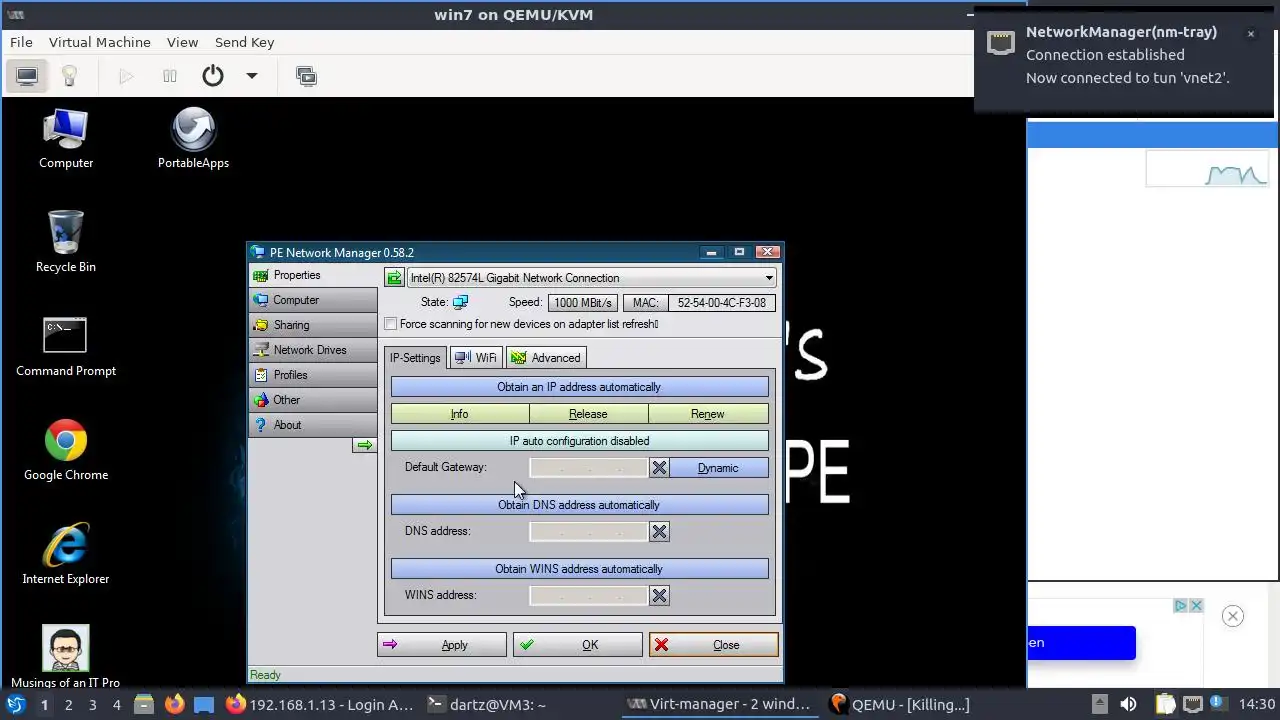Switch to the 192.168.1.13 Login Firefox window
The height and width of the screenshot is (720, 1280).
pos(319,705)
